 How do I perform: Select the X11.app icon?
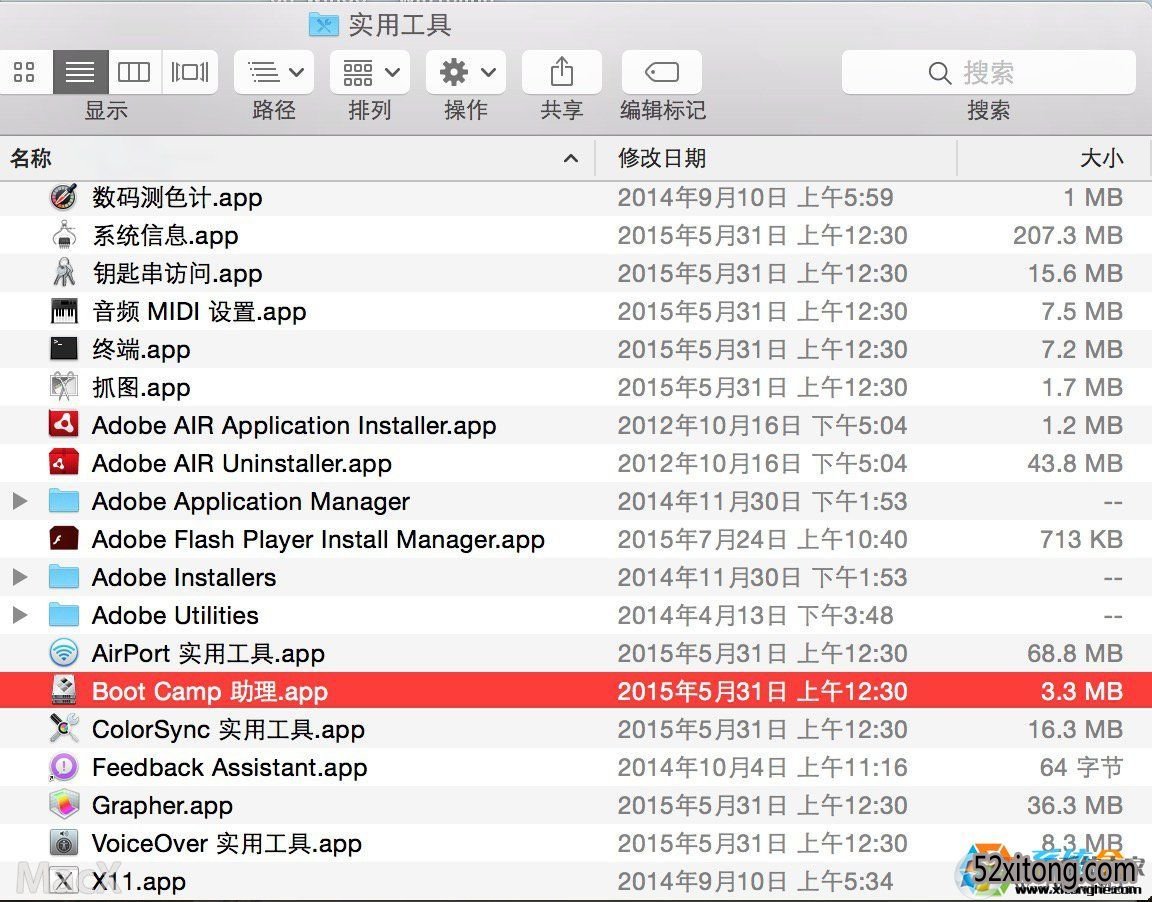pyautogui.click(x=64, y=881)
